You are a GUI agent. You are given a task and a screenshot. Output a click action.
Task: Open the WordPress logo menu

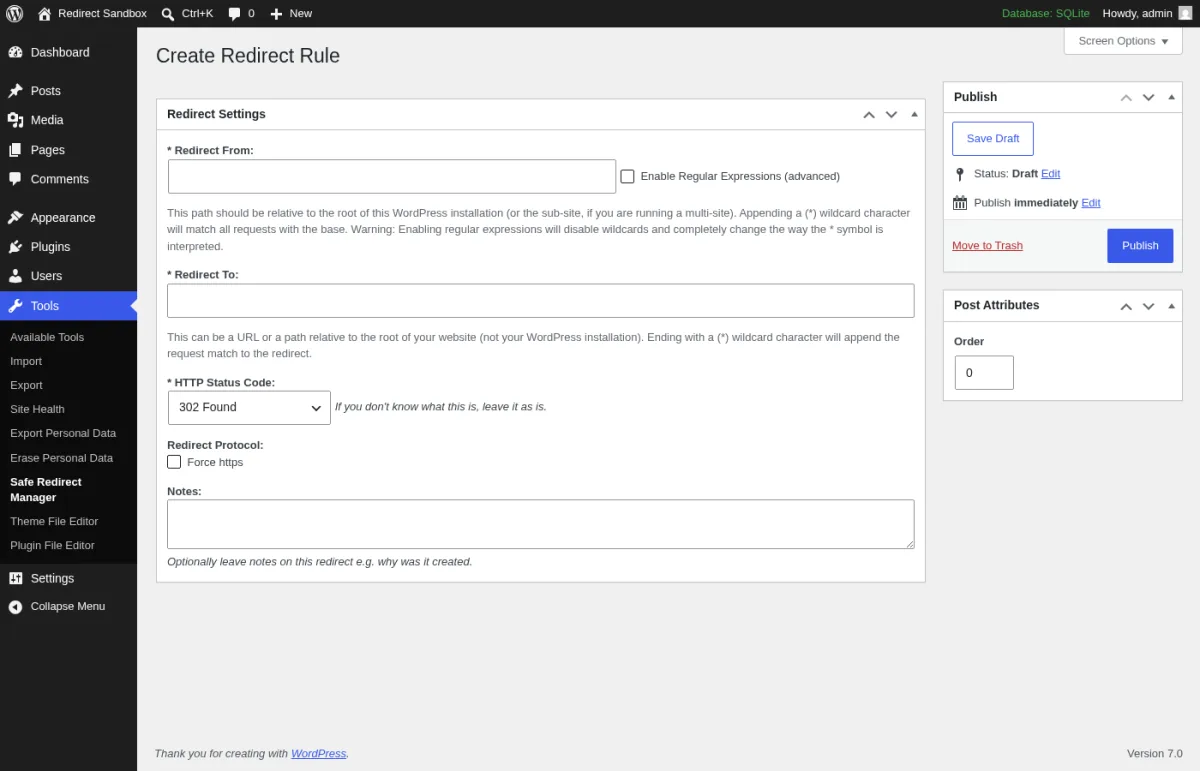(15, 13)
